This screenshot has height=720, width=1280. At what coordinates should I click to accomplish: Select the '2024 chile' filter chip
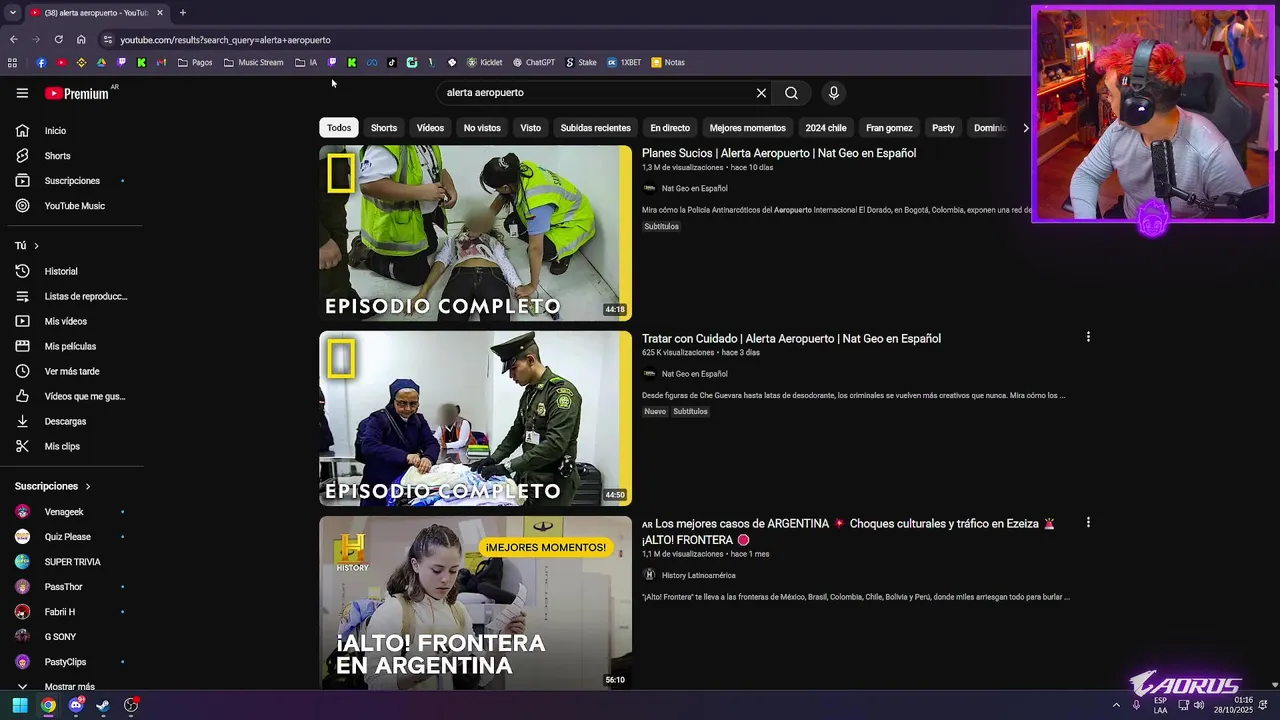[x=826, y=128]
